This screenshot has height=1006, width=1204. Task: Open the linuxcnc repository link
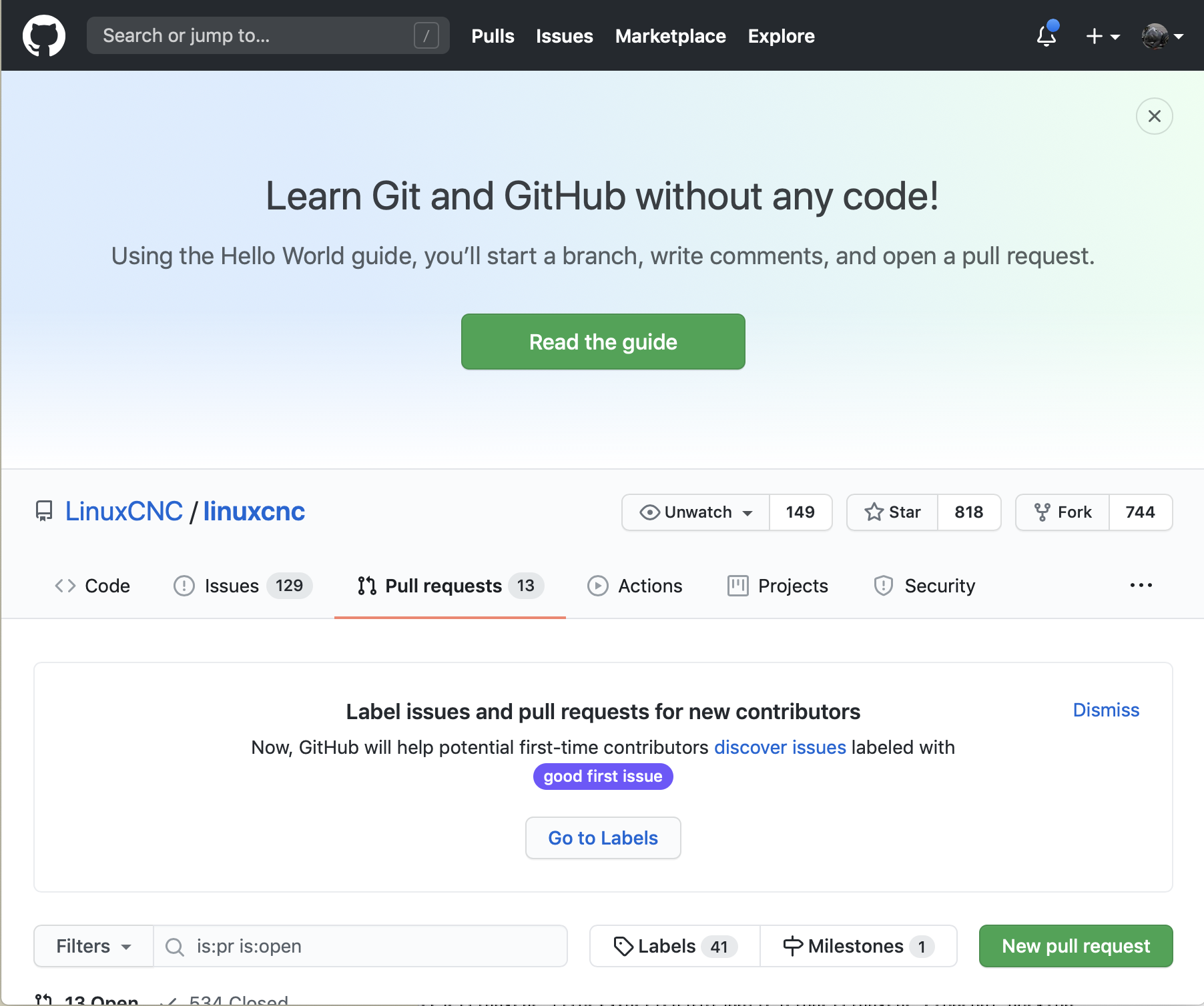tap(254, 512)
